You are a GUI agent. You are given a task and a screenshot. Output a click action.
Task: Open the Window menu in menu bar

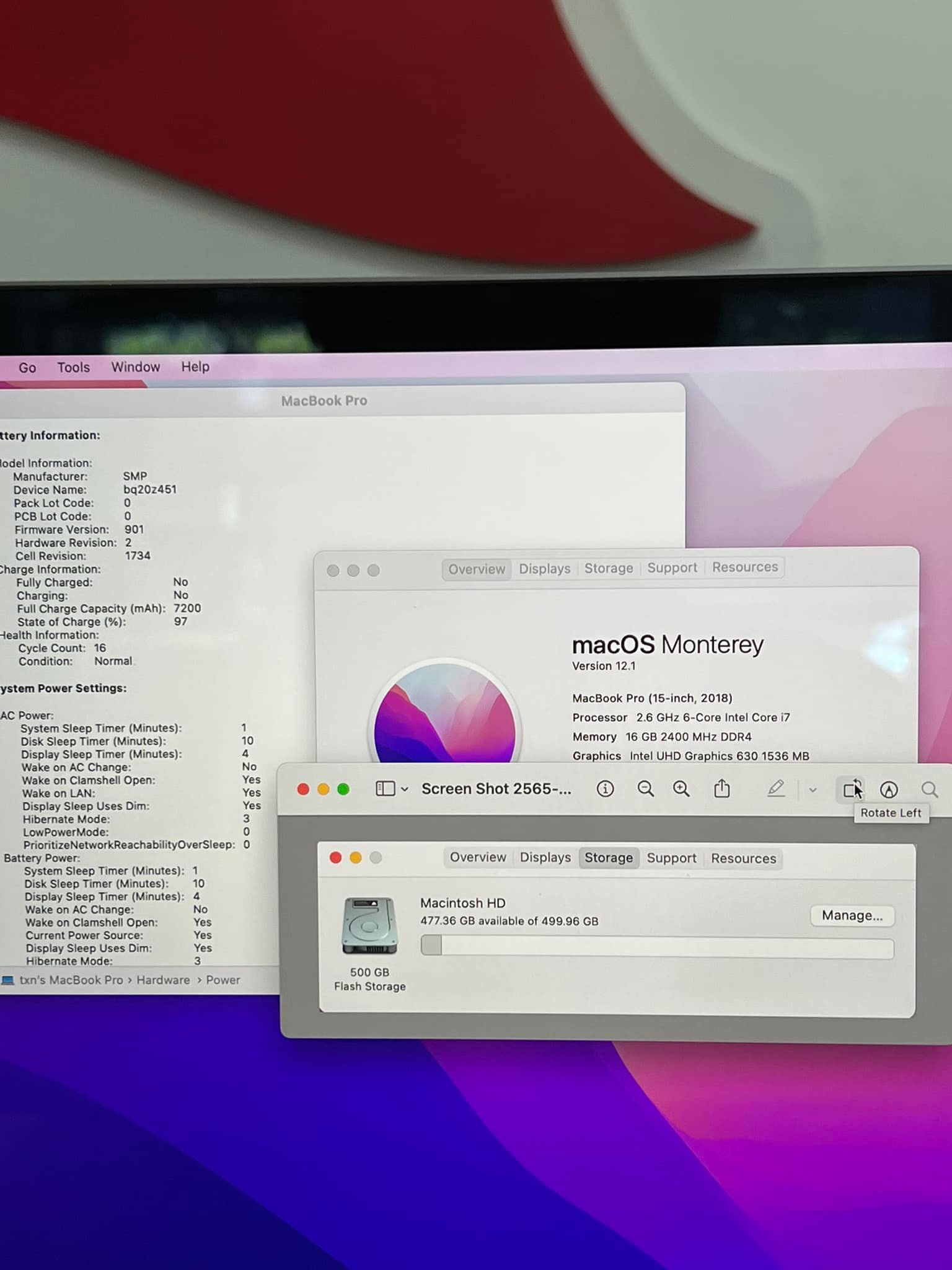(x=135, y=366)
